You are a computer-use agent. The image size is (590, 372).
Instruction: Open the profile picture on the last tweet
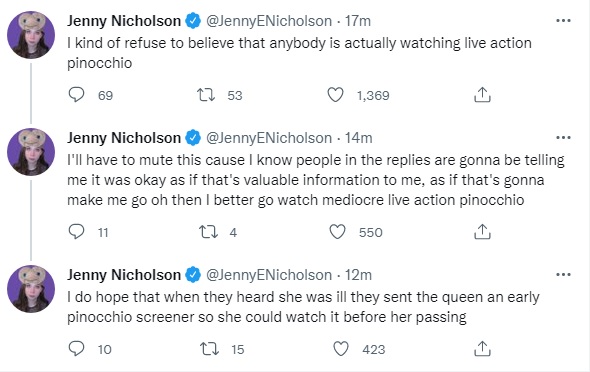pyautogui.click(x=31, y=289)
